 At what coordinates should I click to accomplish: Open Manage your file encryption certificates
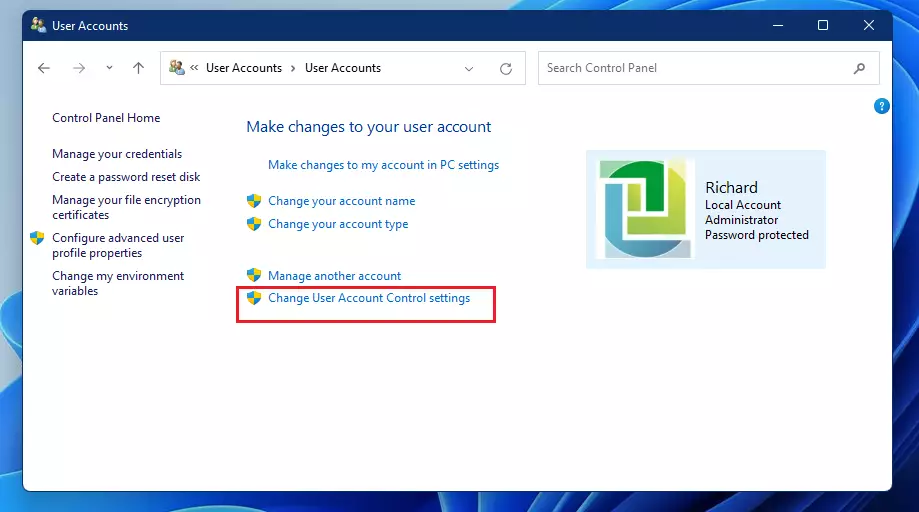[x=127, y=207]
